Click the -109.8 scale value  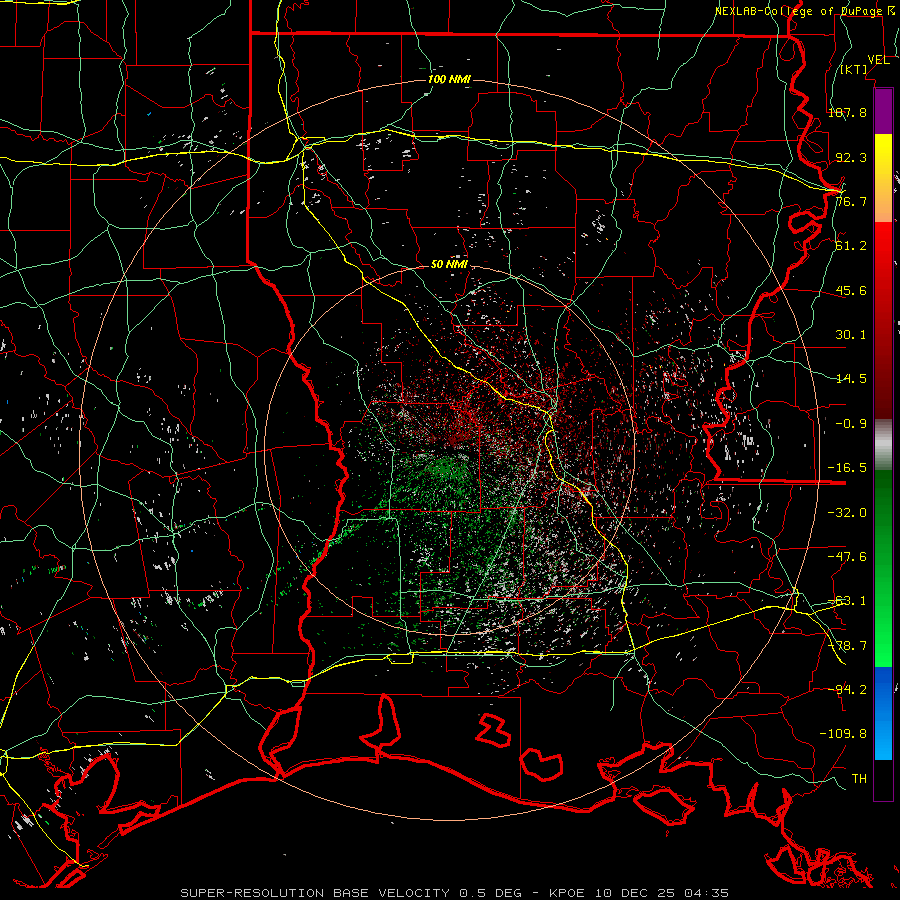coord(843,734)
